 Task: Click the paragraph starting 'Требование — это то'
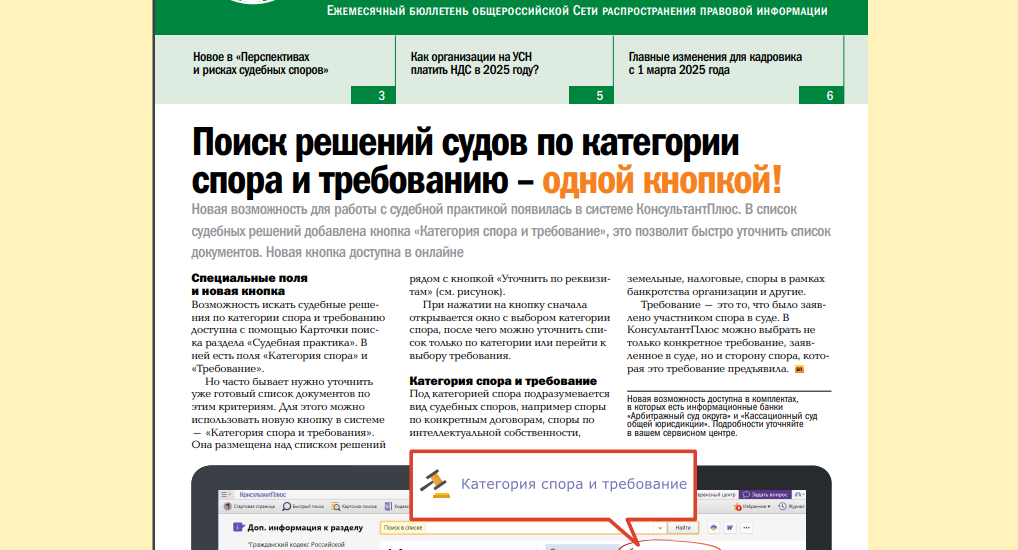728,336
